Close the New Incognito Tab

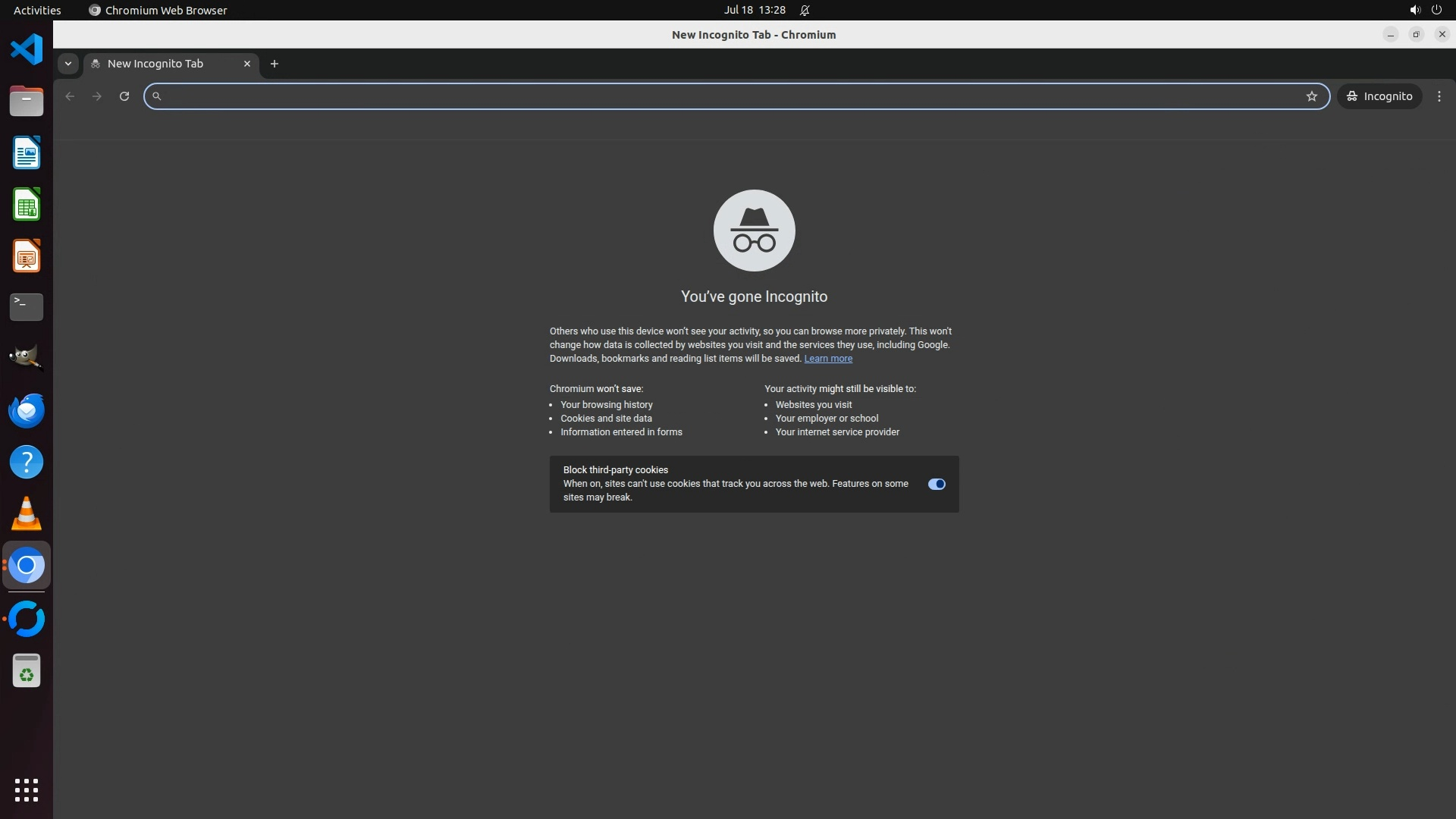(246, 64)
